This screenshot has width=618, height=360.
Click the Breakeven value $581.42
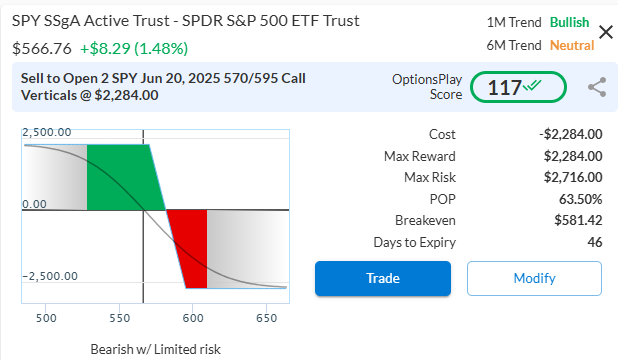coord(578,220)
